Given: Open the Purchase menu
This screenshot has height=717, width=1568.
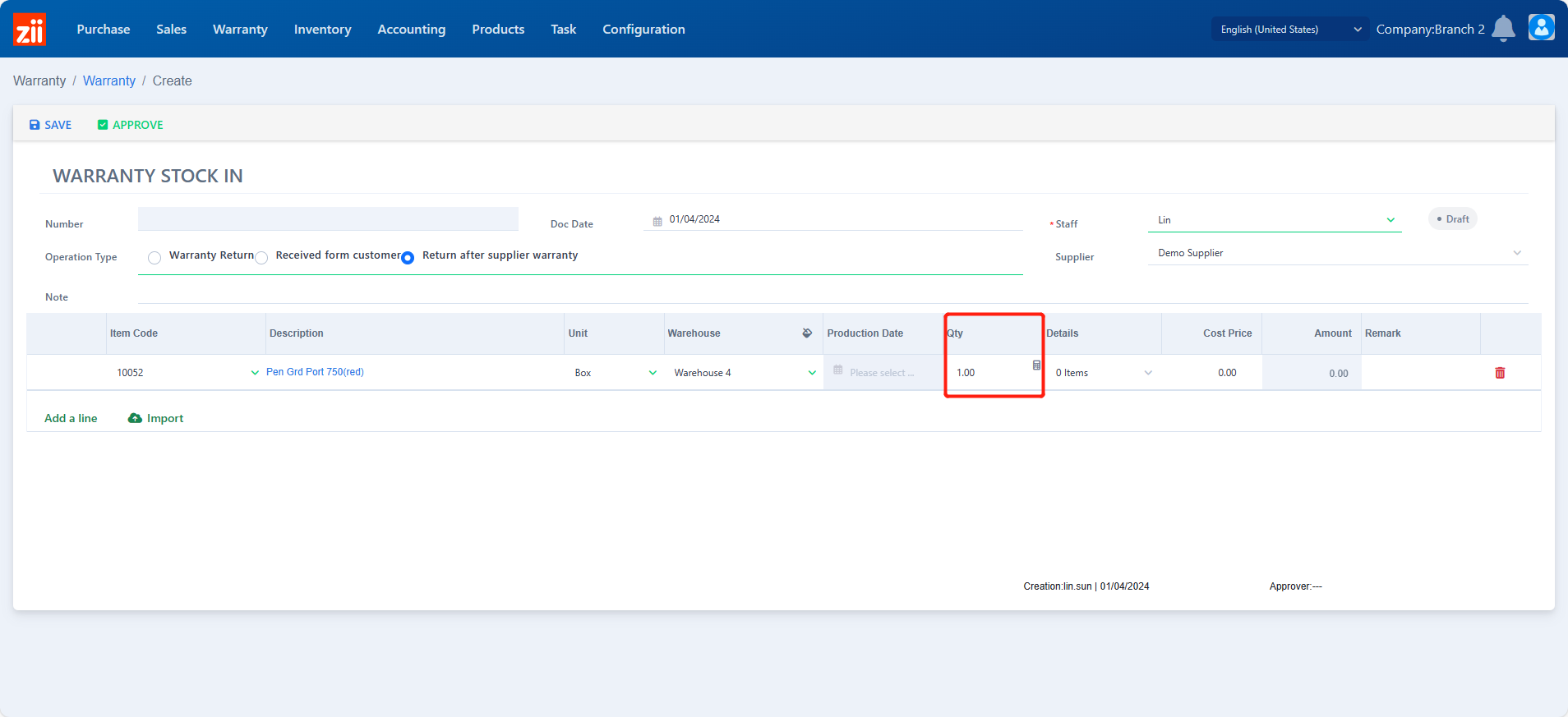Looking at the screenshot, I should pyautogui.click(x=104, y=30).
